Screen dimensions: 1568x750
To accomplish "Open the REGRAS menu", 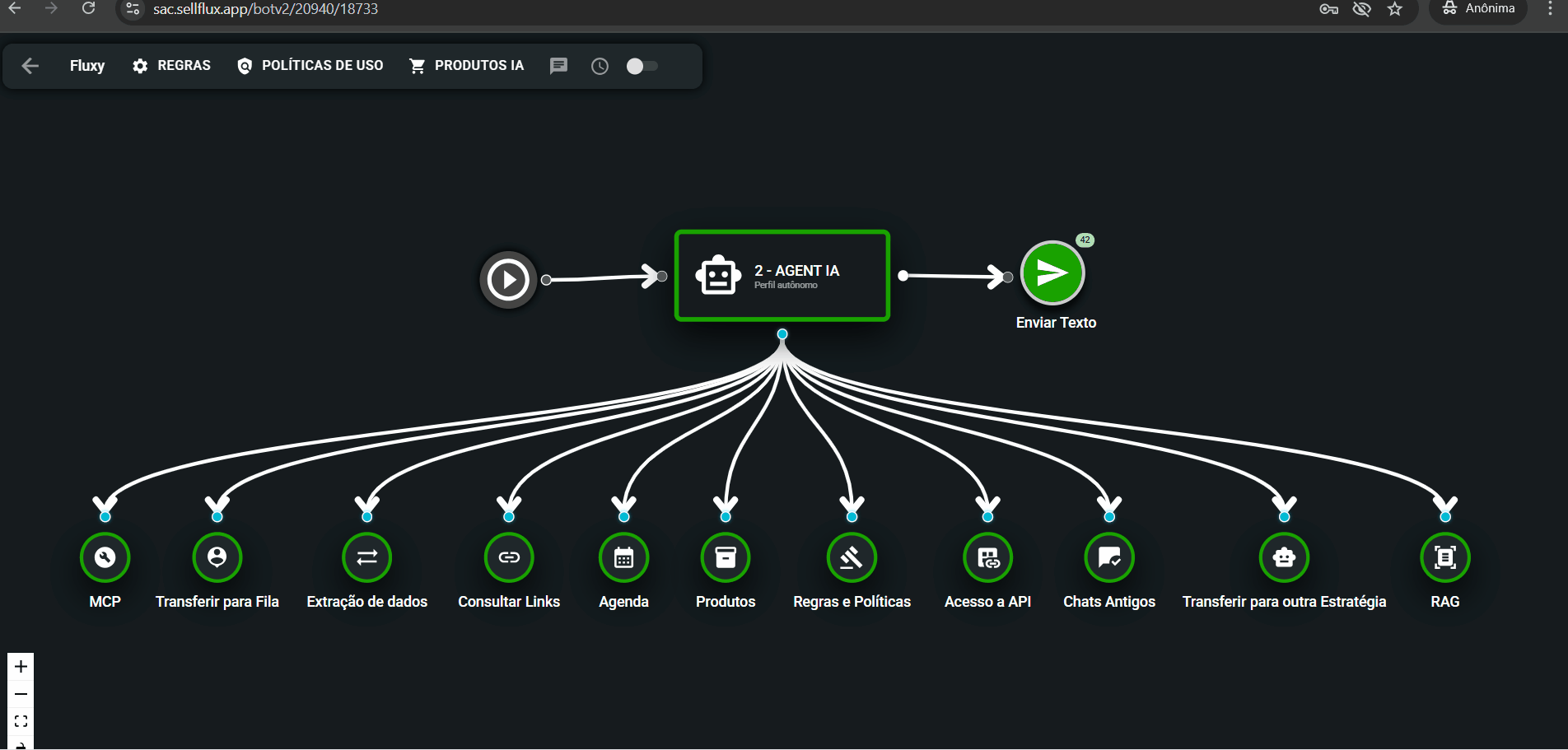I will tap(171, 66).
